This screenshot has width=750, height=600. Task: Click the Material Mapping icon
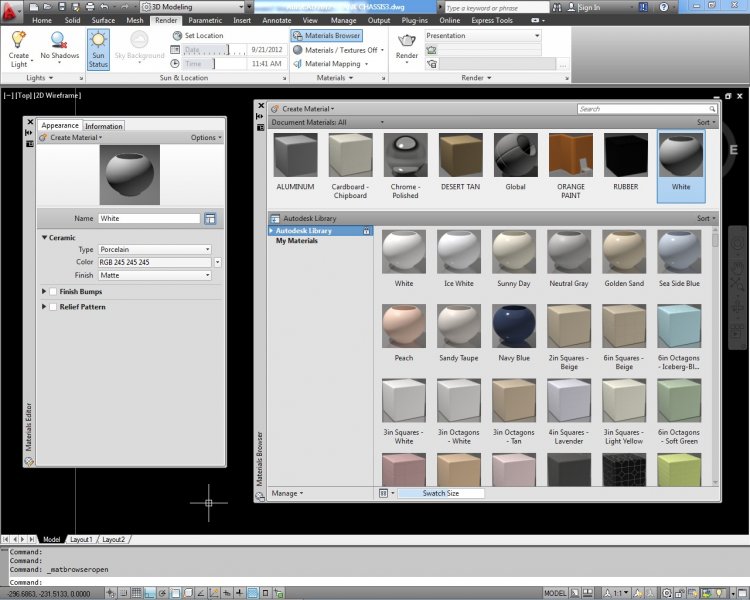tap(298, 64)
